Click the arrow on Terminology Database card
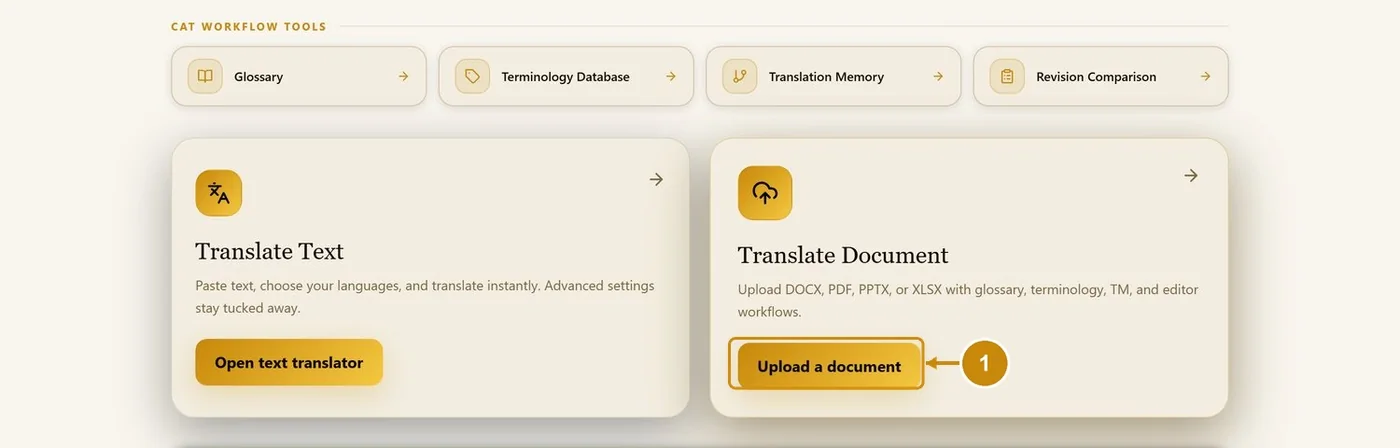The height and width of the screenshot is (448, 1400). [671, 76]
